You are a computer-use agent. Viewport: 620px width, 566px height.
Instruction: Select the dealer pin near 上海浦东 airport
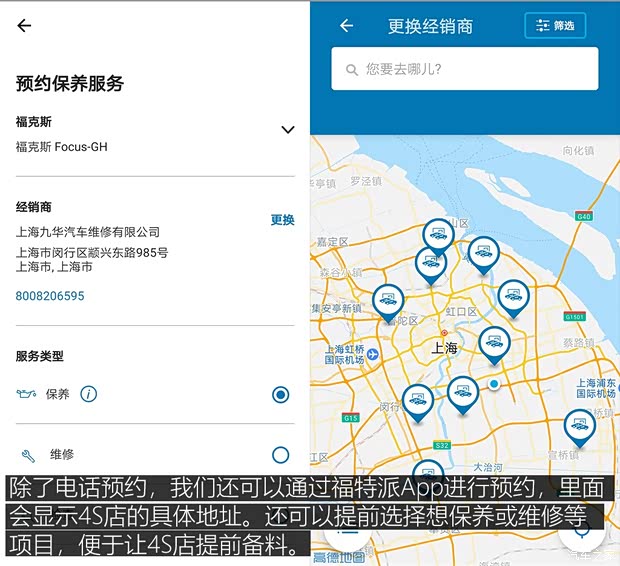pos(579,426)
